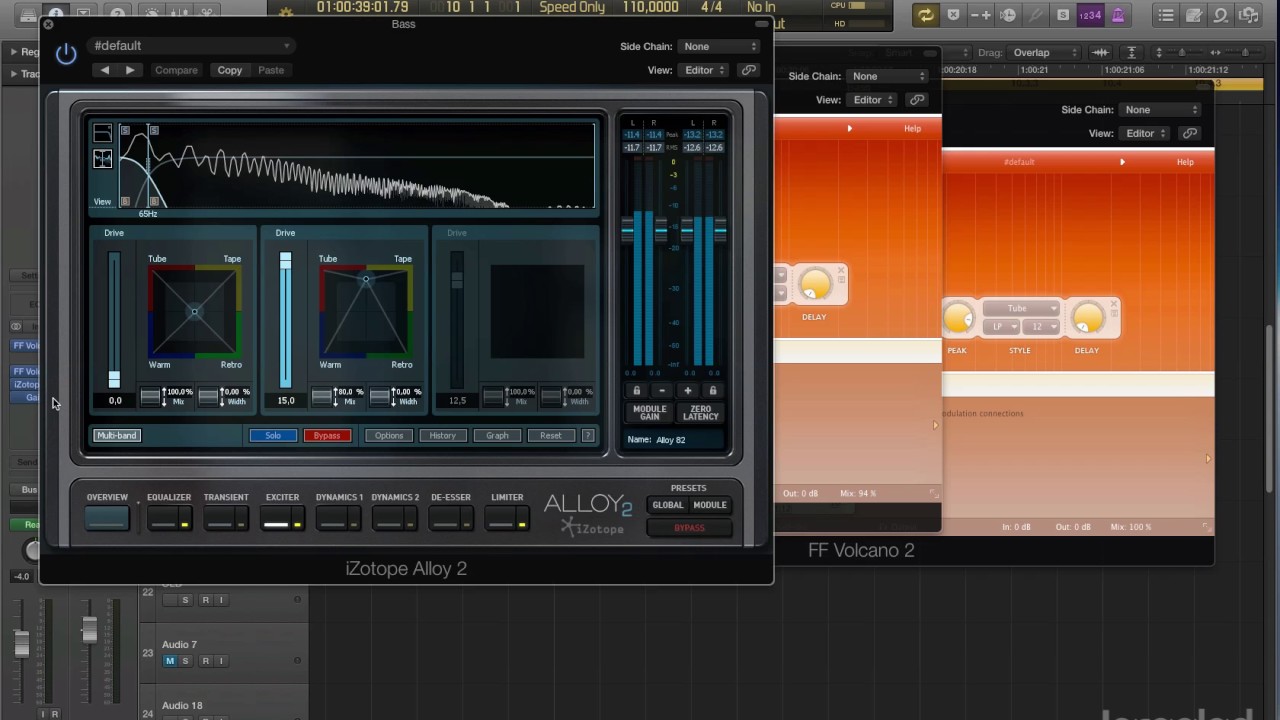Open View Editor dropdown in Bass plugin window
Screen dimensions: 1280x720
click(704, 70)
